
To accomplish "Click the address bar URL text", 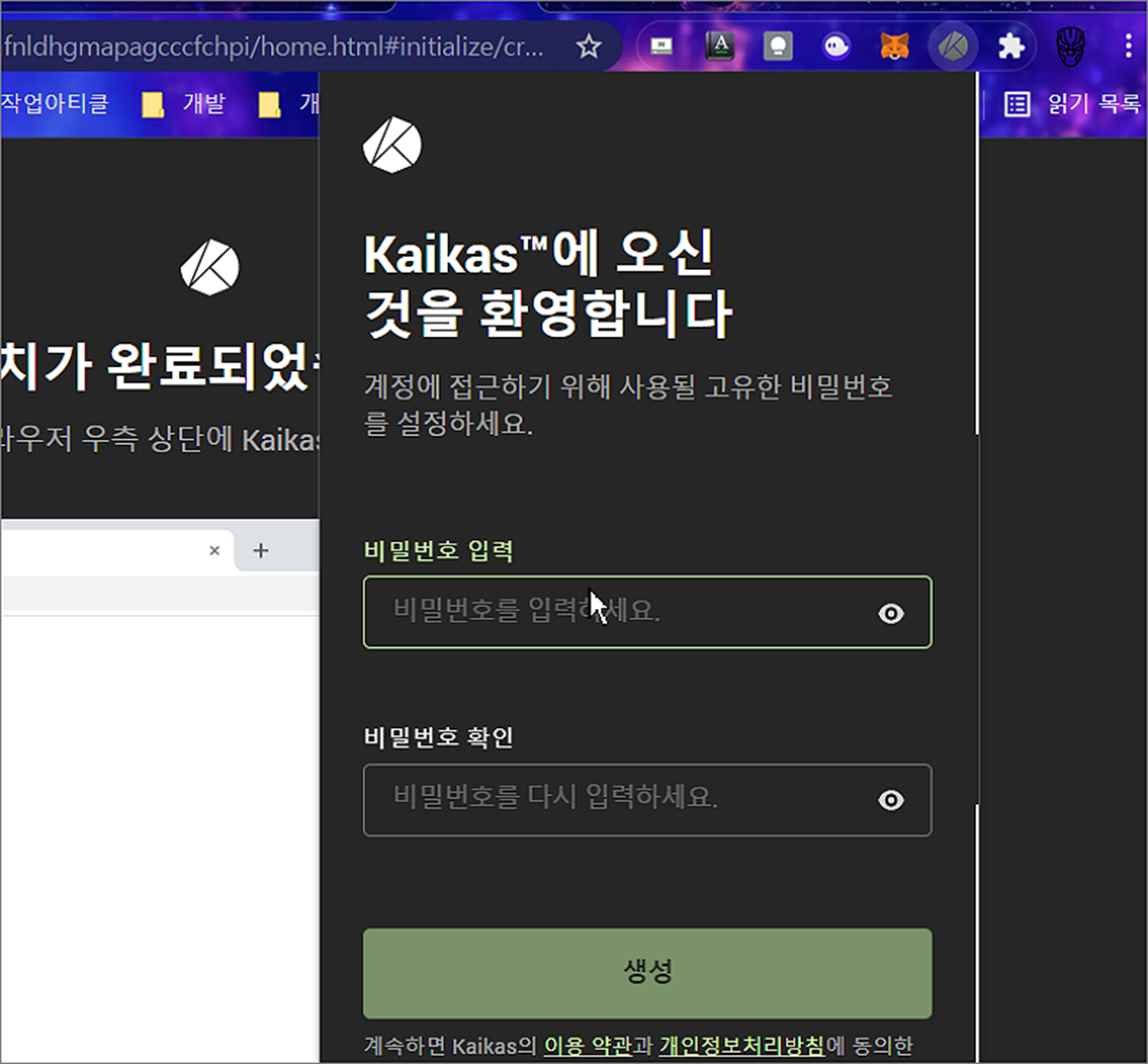I will [274, 46].
